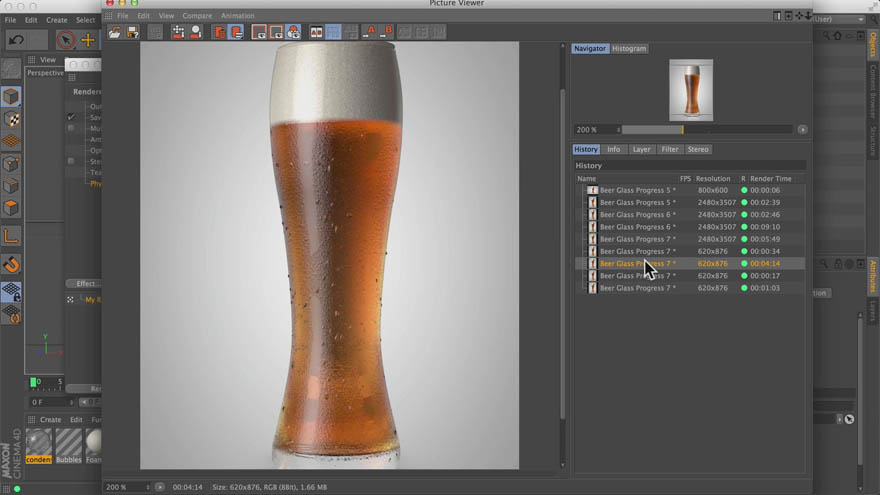Open the Compare menu
880x495 pixels.
(197, 16)
